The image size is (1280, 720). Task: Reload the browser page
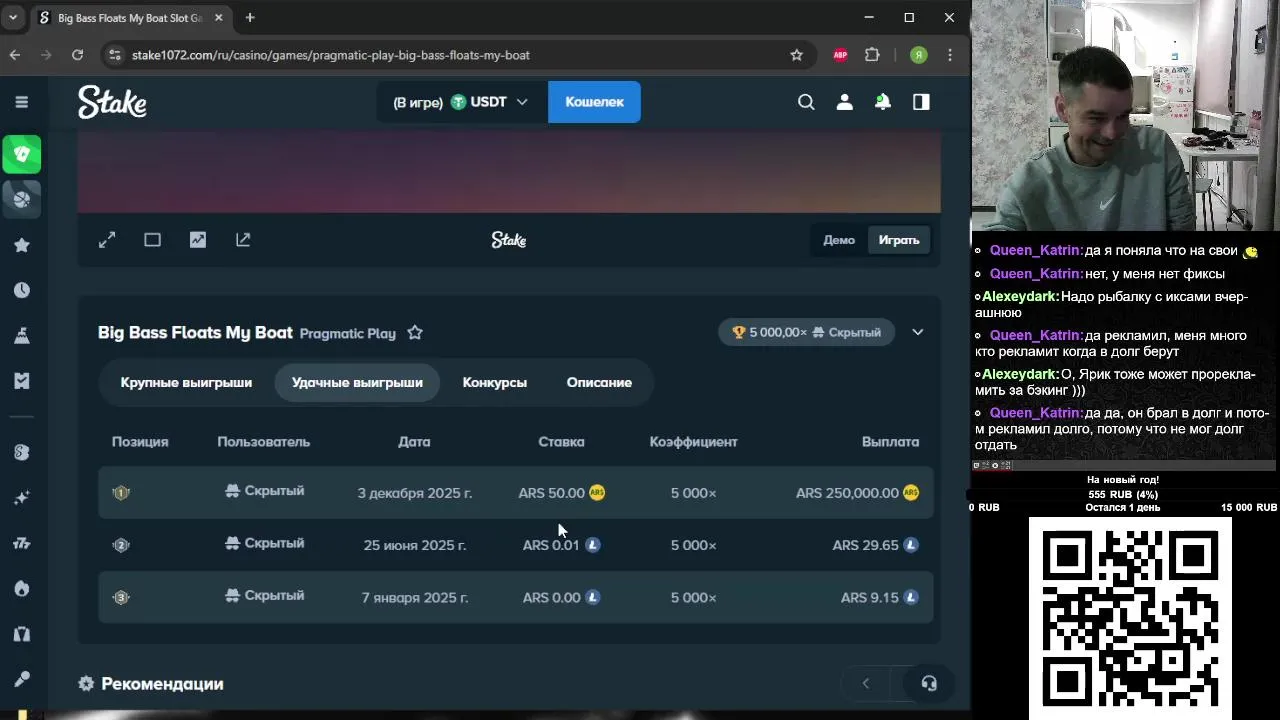77,55
